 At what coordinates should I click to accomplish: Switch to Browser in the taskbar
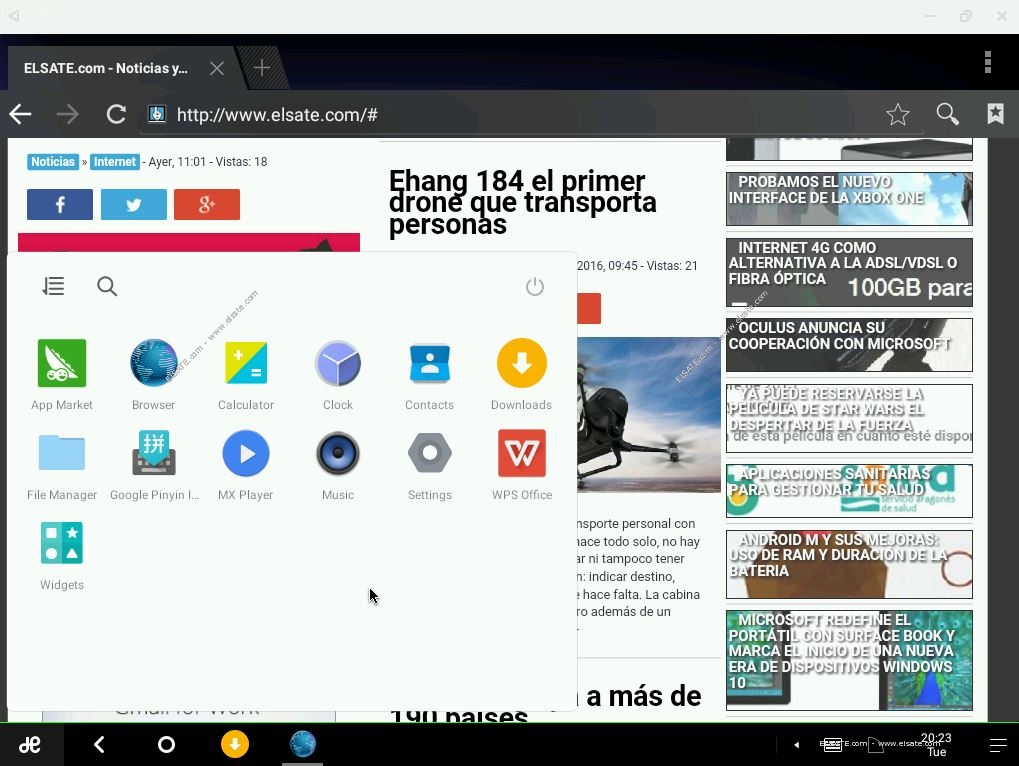[303, 745]
